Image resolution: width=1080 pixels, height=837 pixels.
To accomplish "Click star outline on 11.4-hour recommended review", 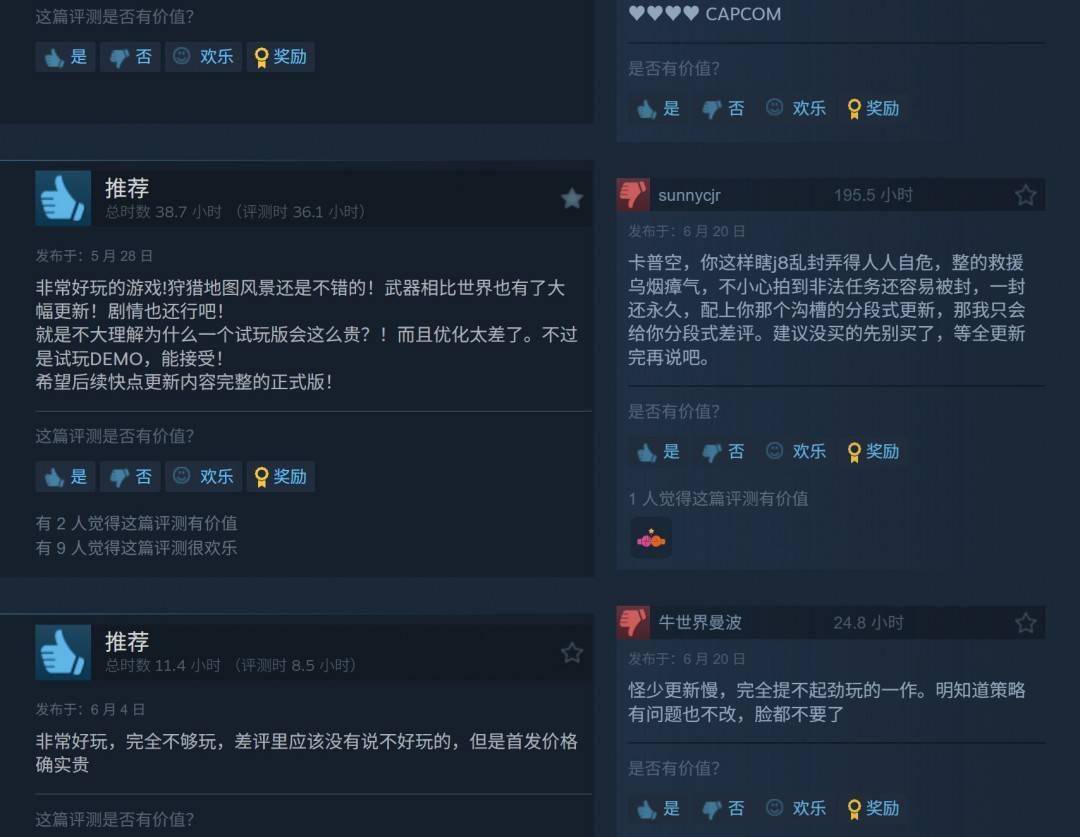I will [x=572, y=652].
